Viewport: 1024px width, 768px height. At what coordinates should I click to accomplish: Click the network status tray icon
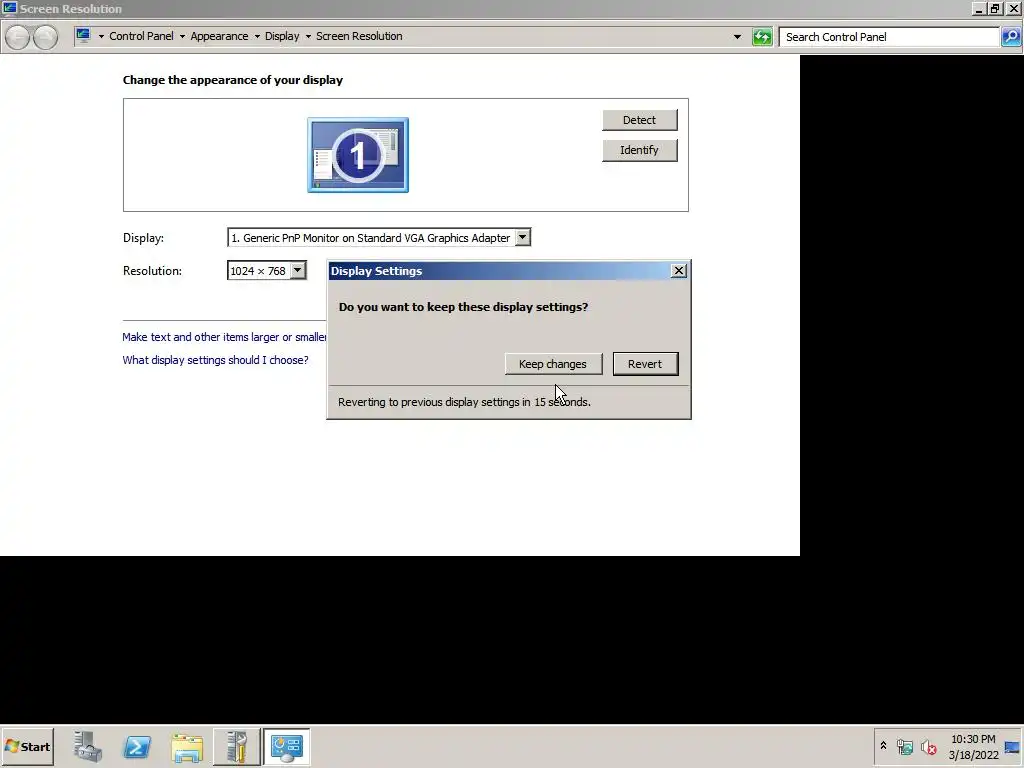904,746
